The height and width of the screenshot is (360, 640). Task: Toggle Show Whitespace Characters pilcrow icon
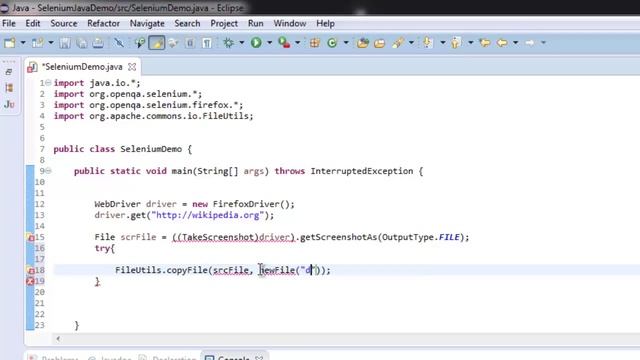pos(207,42)
